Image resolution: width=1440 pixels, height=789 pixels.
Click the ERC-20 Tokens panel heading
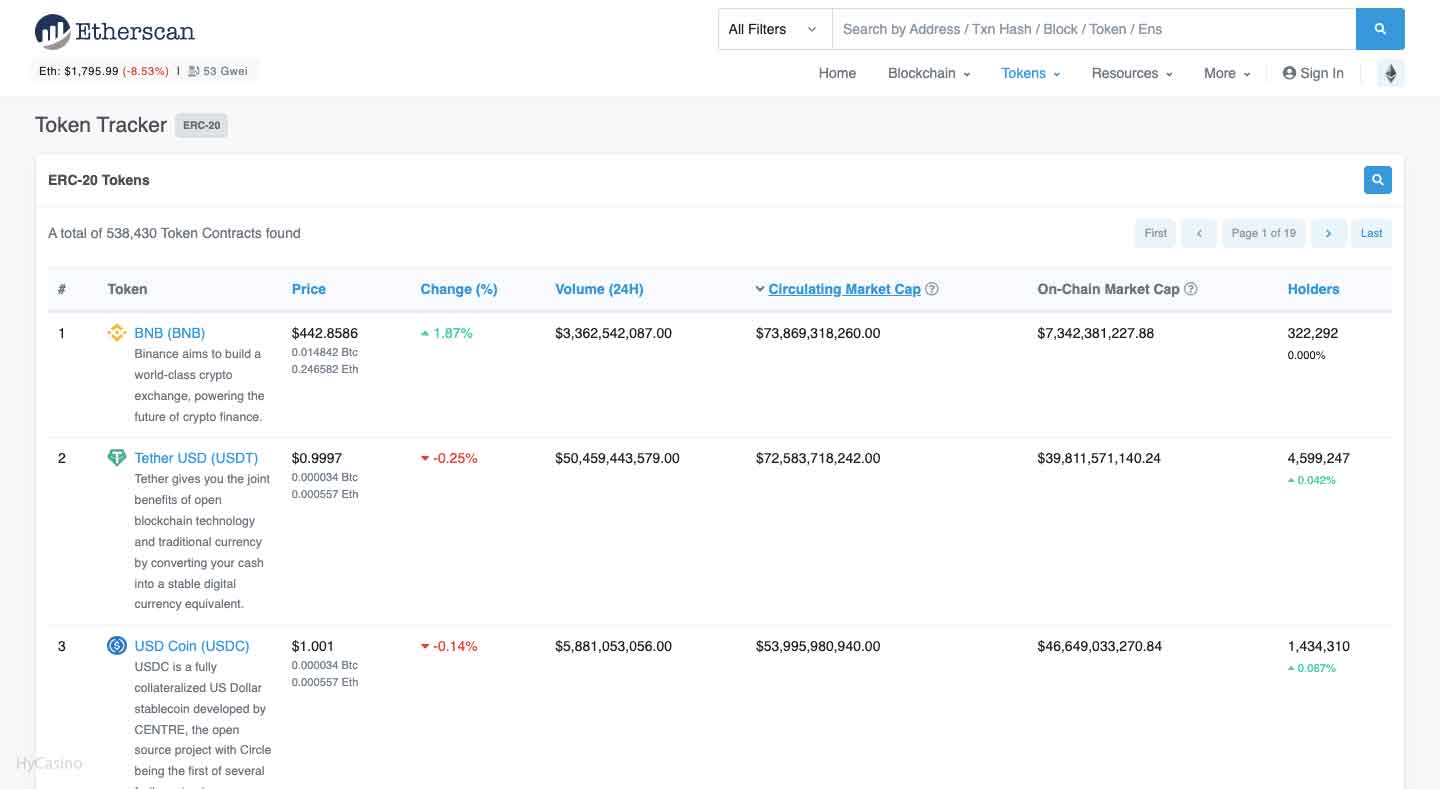click(x=99, y=180)
